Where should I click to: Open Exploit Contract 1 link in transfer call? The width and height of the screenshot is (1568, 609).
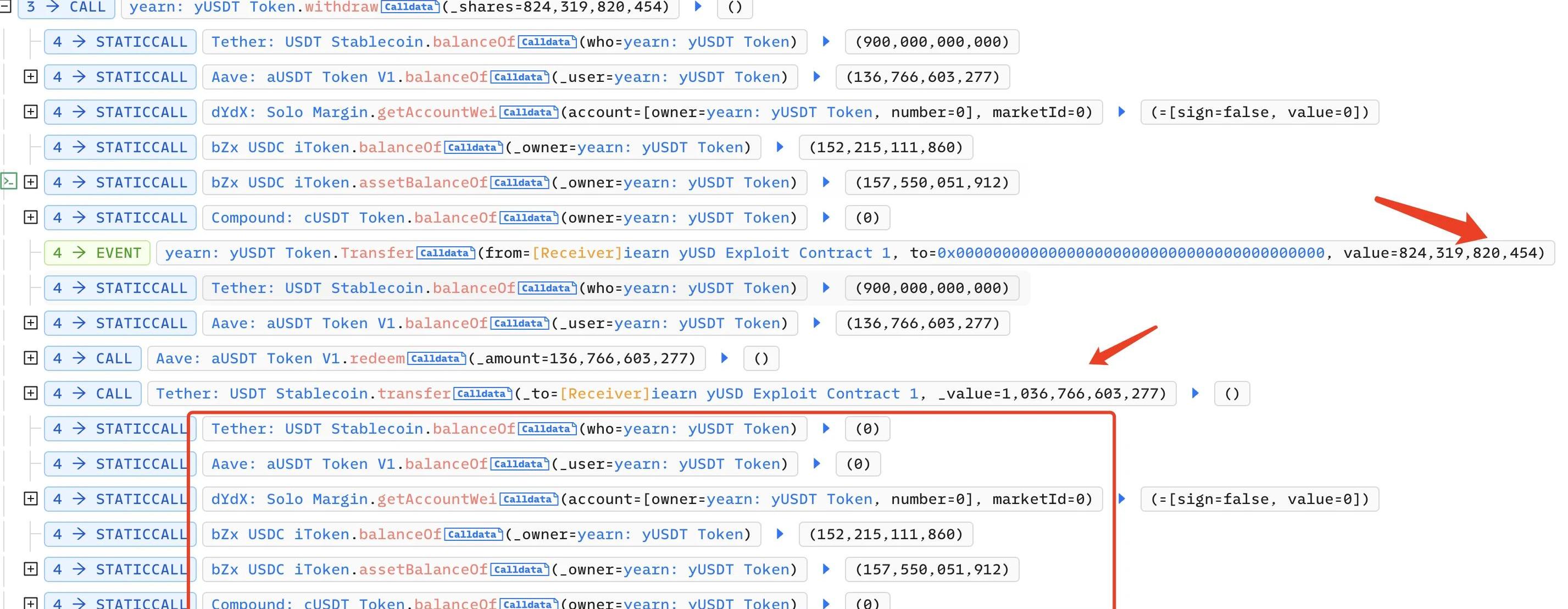(x=785, y=394)
